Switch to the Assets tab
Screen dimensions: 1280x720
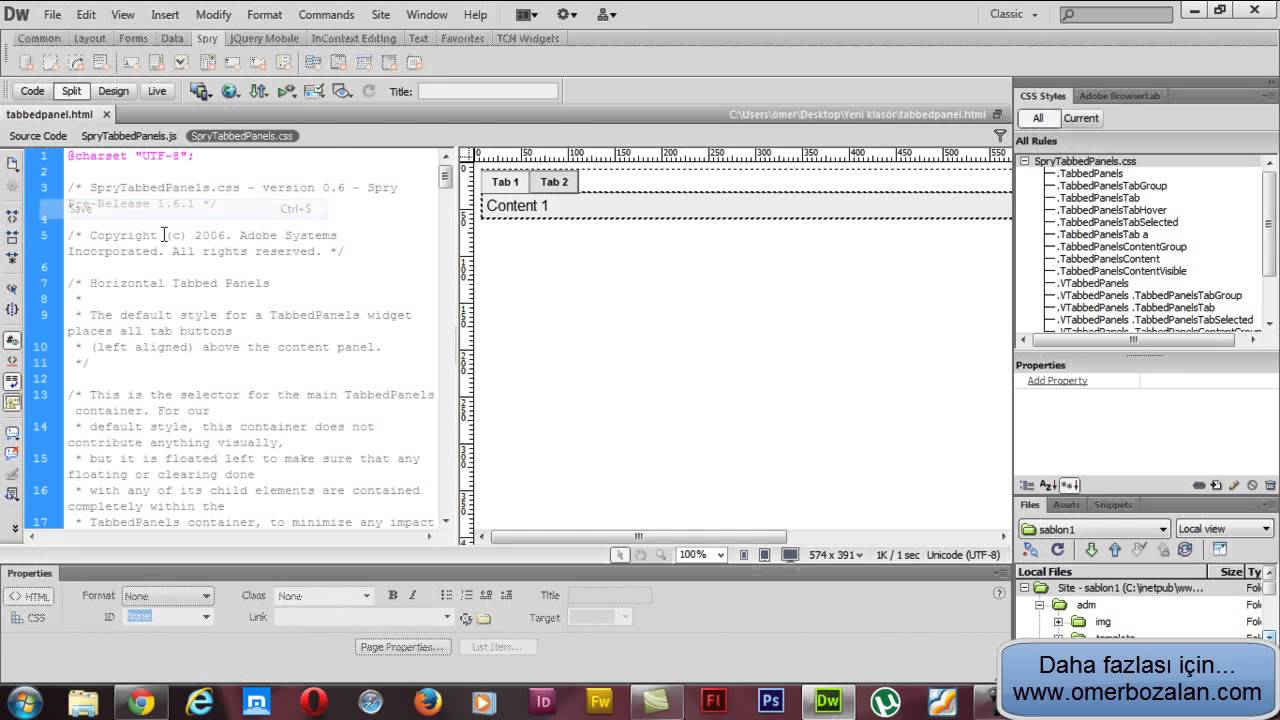point(1066,505)
